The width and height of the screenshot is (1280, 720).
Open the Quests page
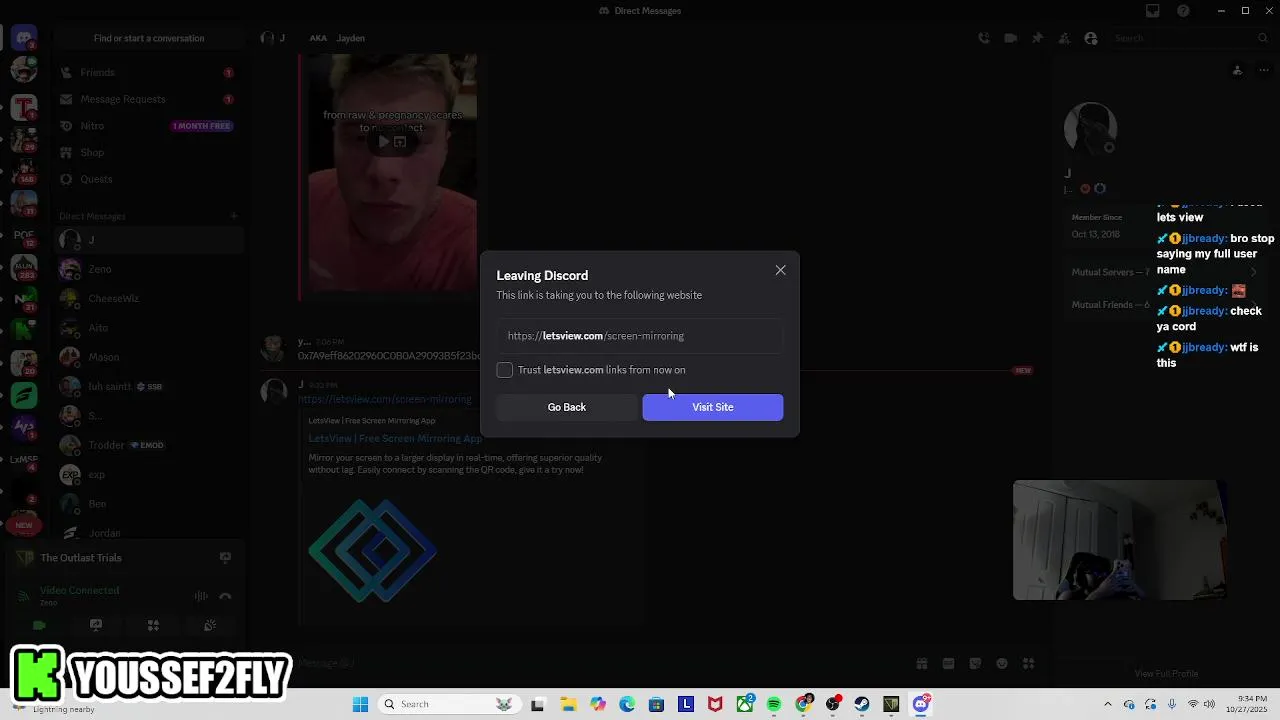tap(148, 179)
